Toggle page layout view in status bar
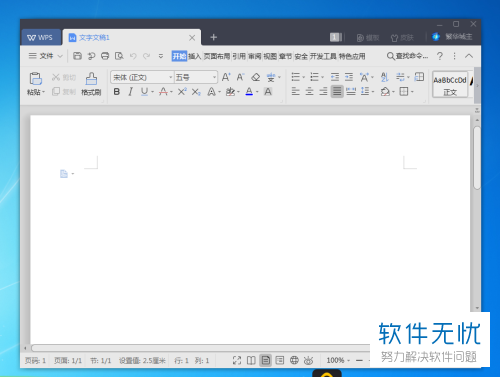This screenshot has width=500, height=377. [x=265, y=360]
